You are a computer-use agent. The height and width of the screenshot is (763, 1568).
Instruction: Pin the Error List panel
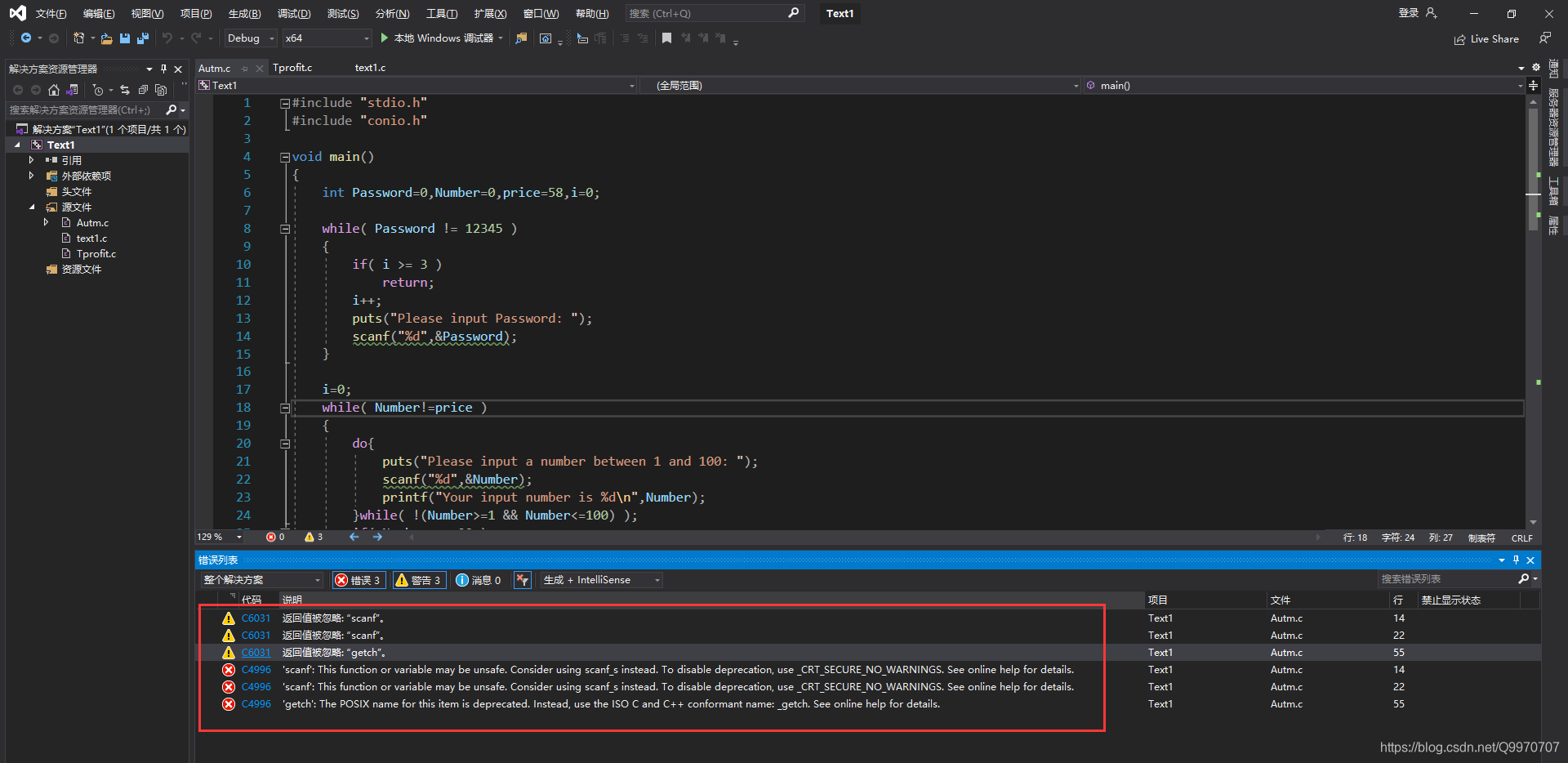(1516, 560)
